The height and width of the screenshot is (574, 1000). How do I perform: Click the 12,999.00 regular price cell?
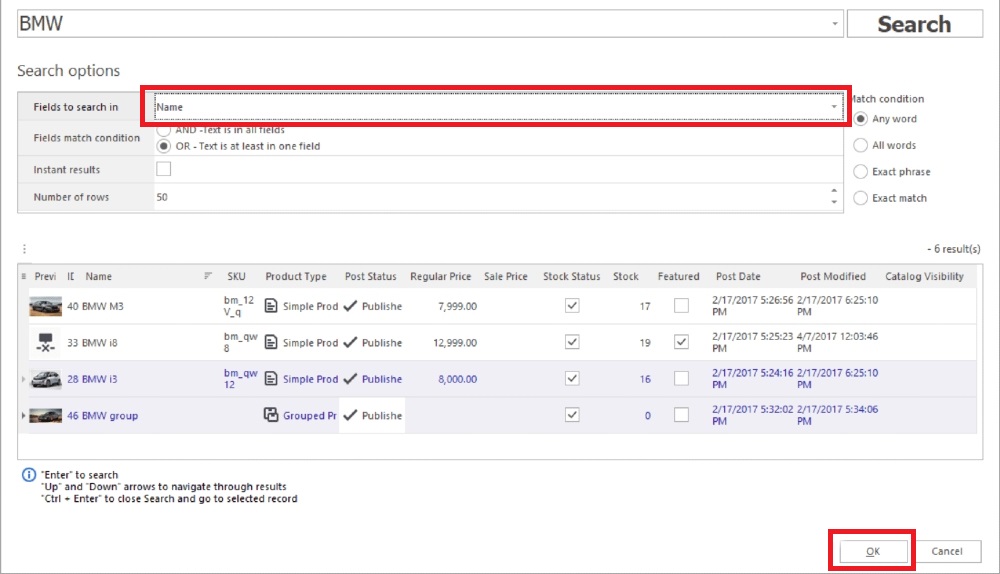pos(455,342)
